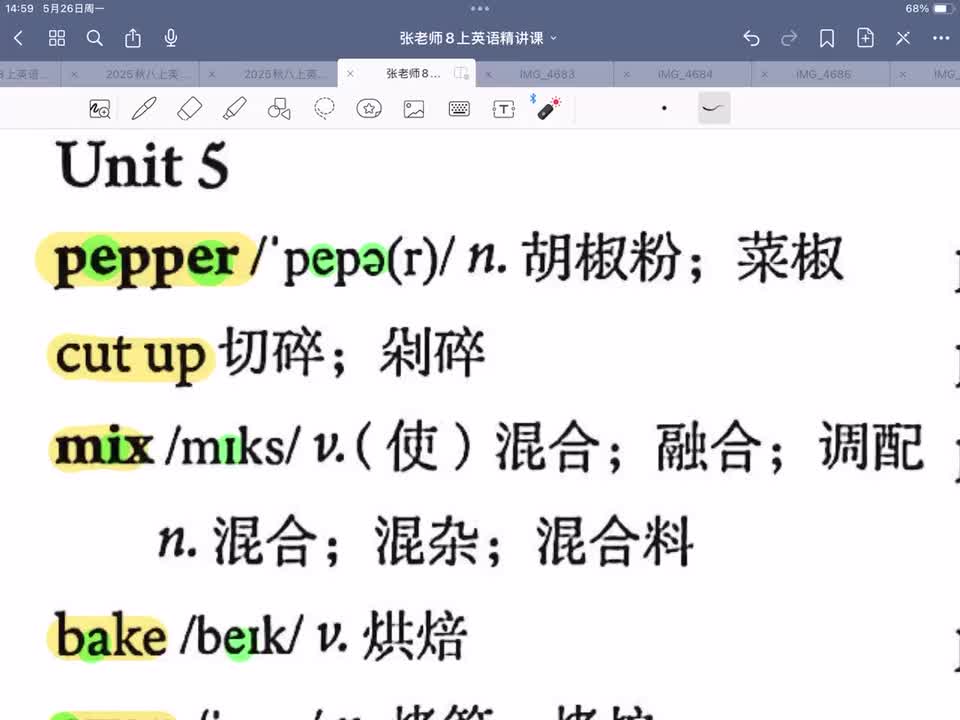Tap the definition 烘焙
960x720 pixels.
click(416, 637)
